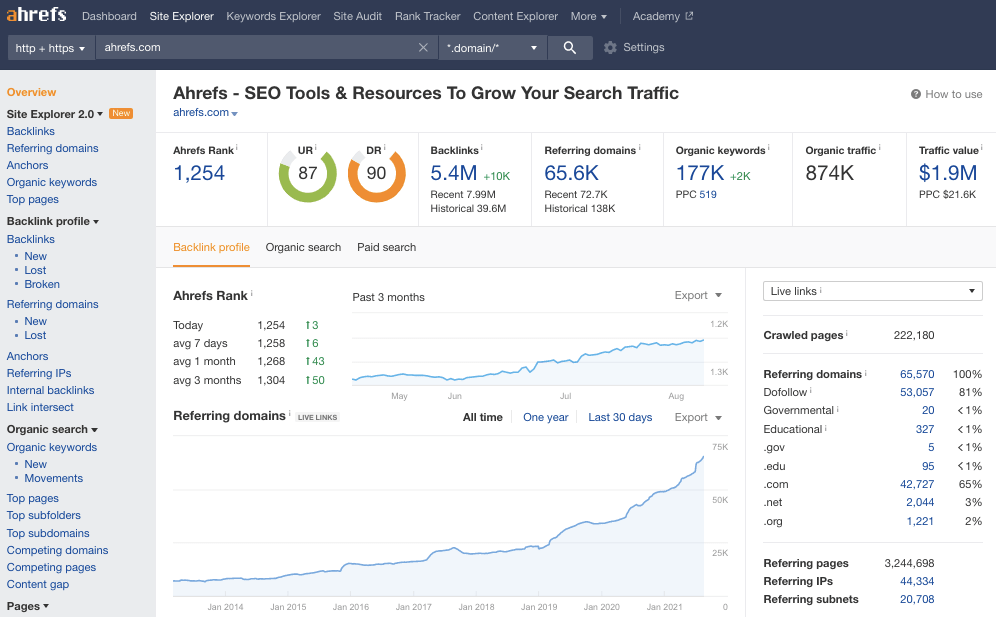Open the PPC 519 link under Organic keywords
The width and height of the screenshot is (996, 617).
point(706,194)
